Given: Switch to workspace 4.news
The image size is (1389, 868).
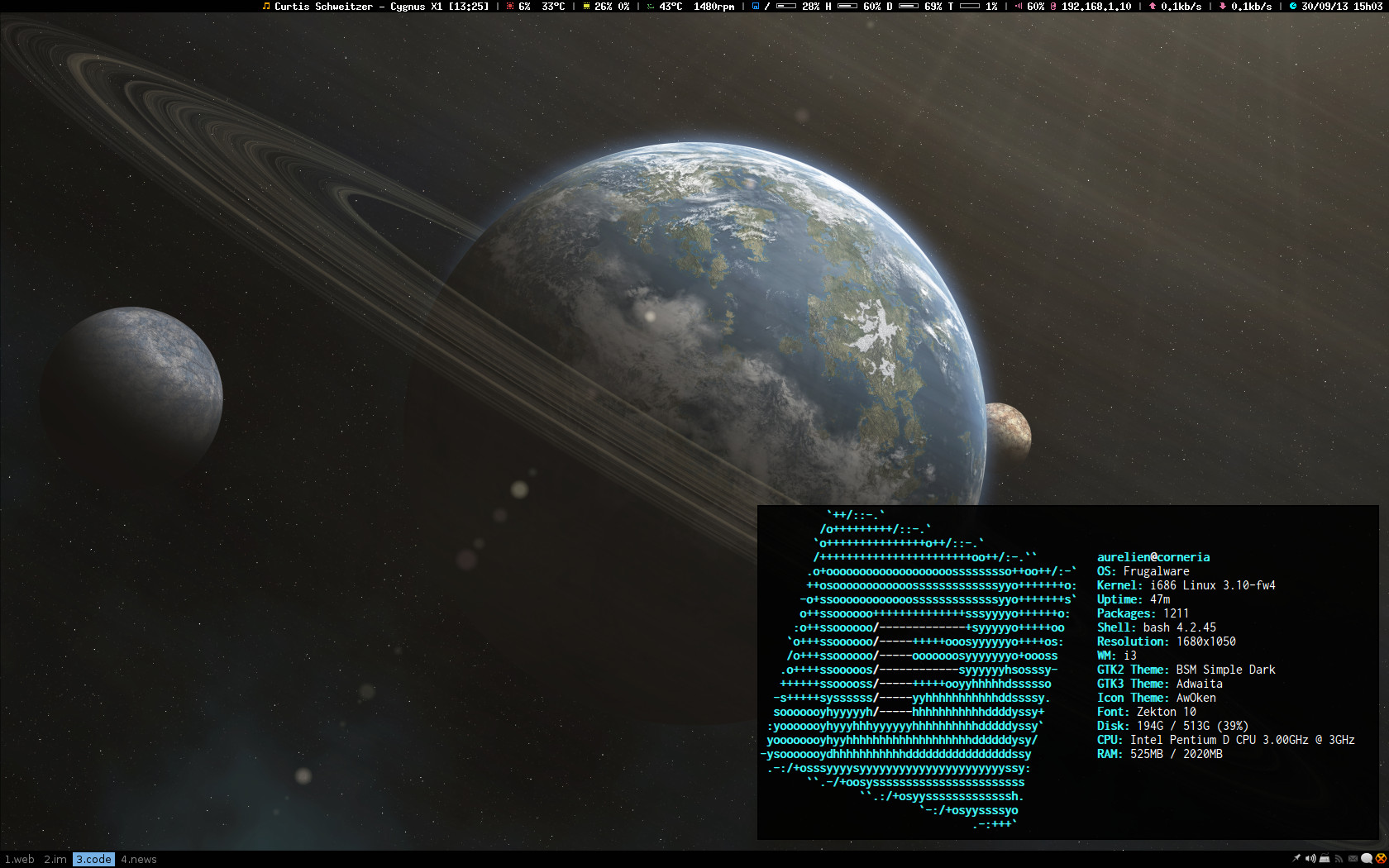Looking at the screenshot, I should click(x=139, y=860).
